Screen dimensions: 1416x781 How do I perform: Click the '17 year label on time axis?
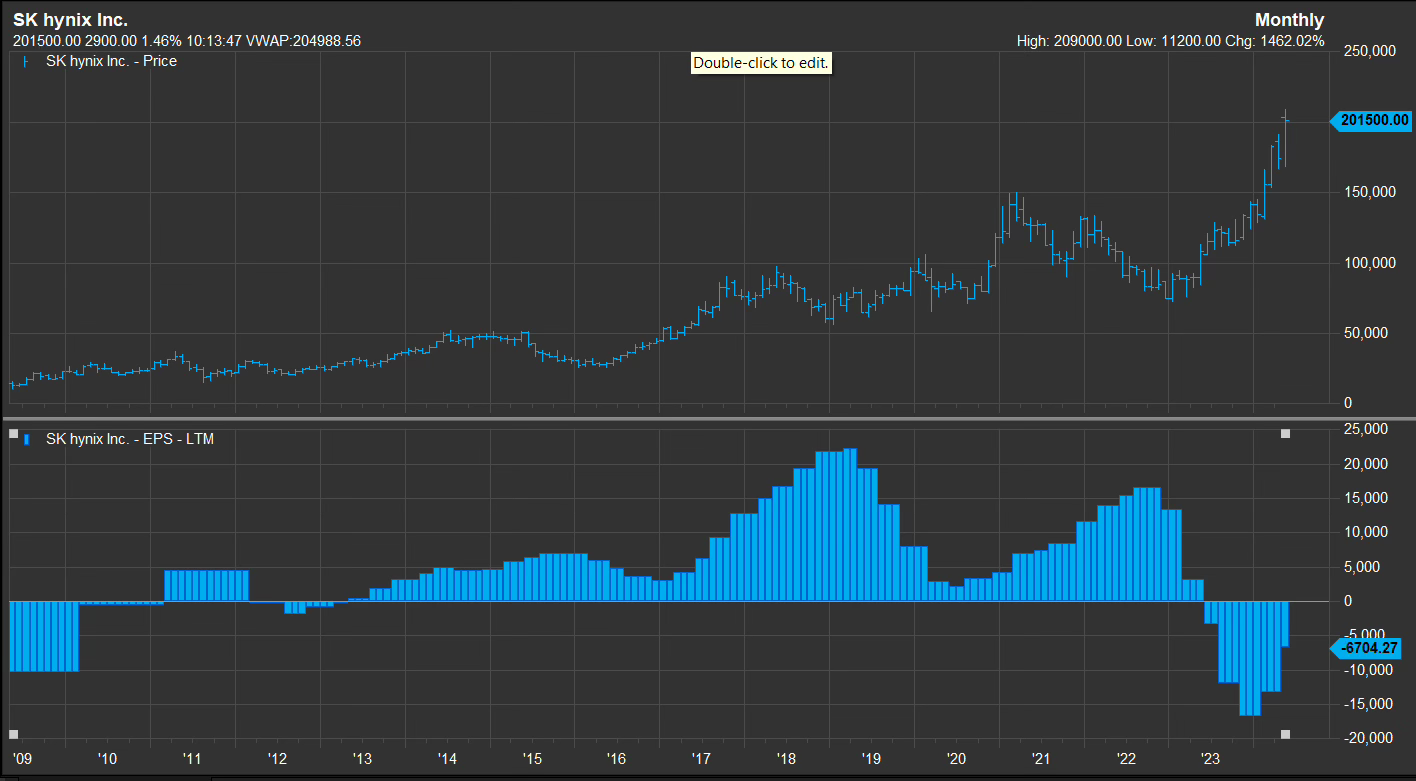coord(701,757)
